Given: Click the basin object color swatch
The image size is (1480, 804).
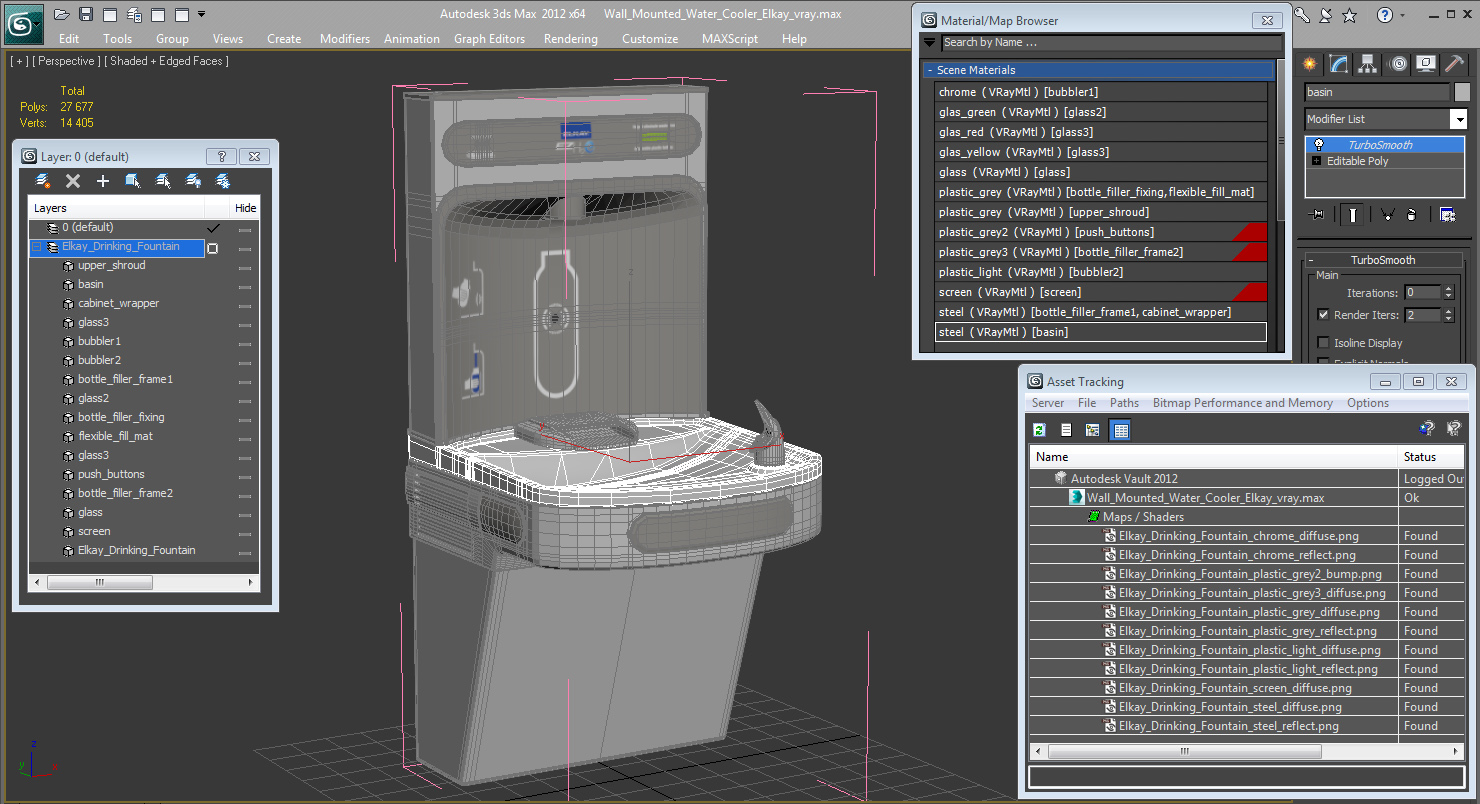Looking at the screenshot, I should pos(1462,92).
